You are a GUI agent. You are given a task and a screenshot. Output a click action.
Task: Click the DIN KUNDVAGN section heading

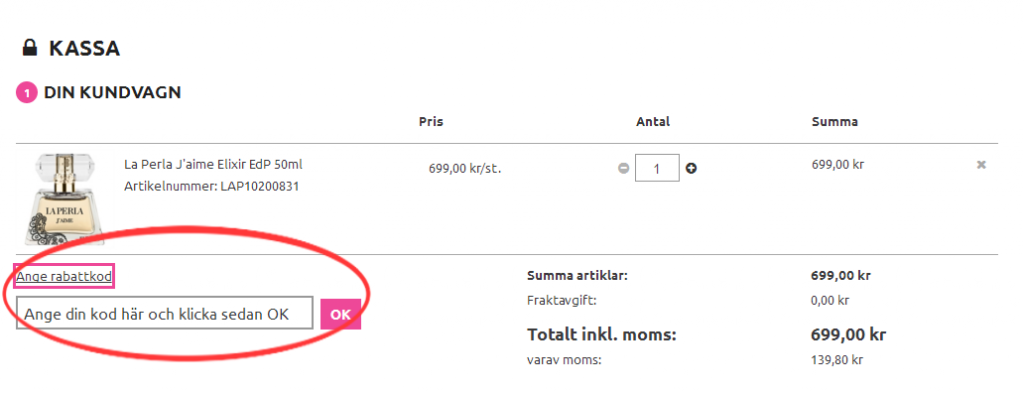[x=112, y=93]
